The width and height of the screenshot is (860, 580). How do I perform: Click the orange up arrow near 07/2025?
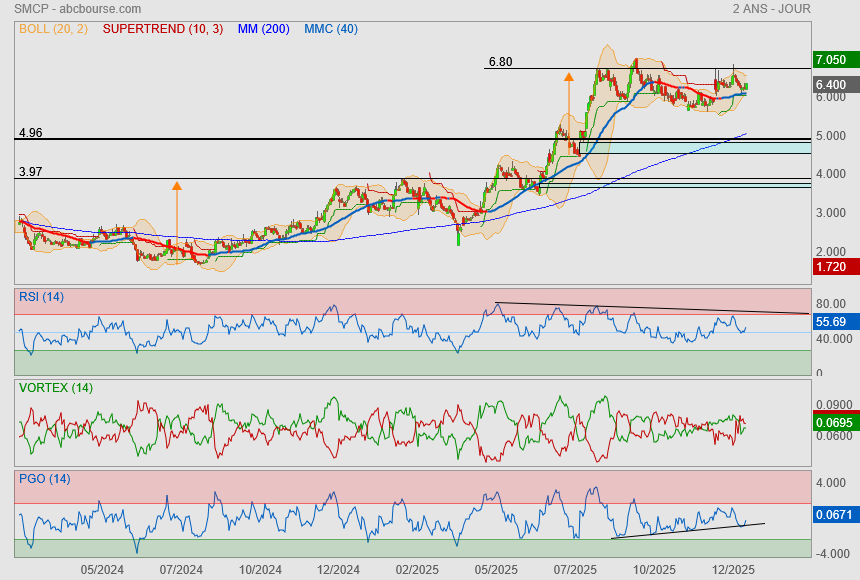pos(568,76)
